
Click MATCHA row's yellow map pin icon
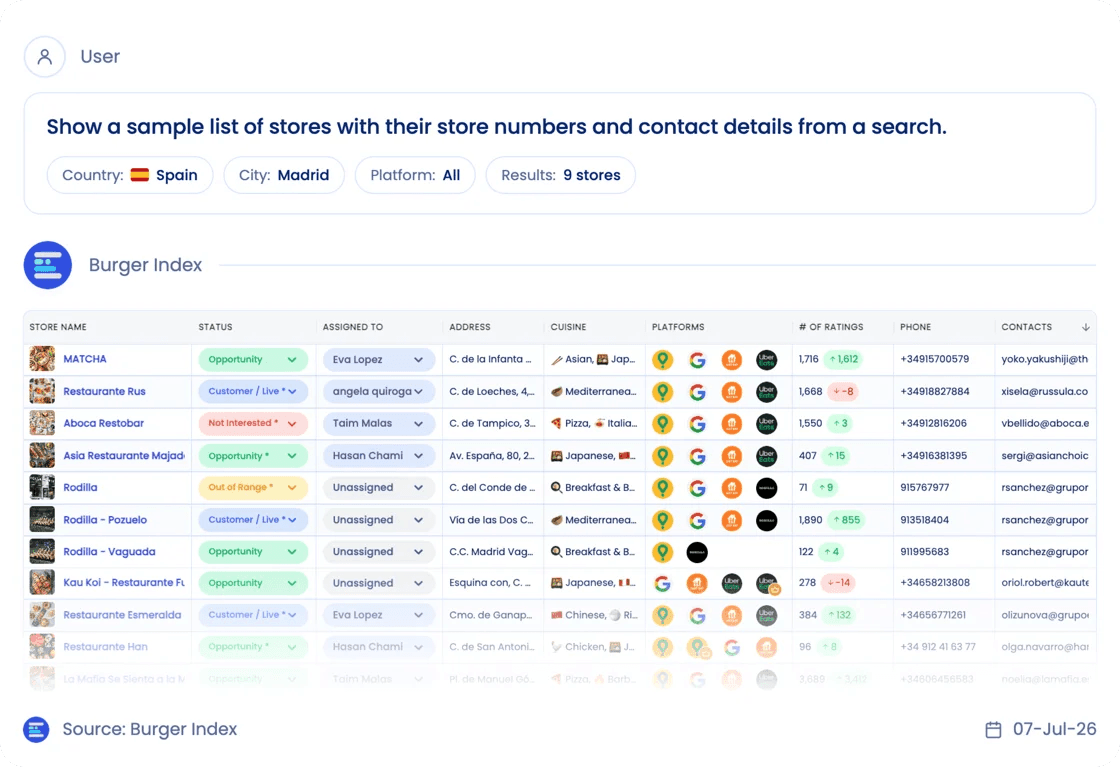663,360
